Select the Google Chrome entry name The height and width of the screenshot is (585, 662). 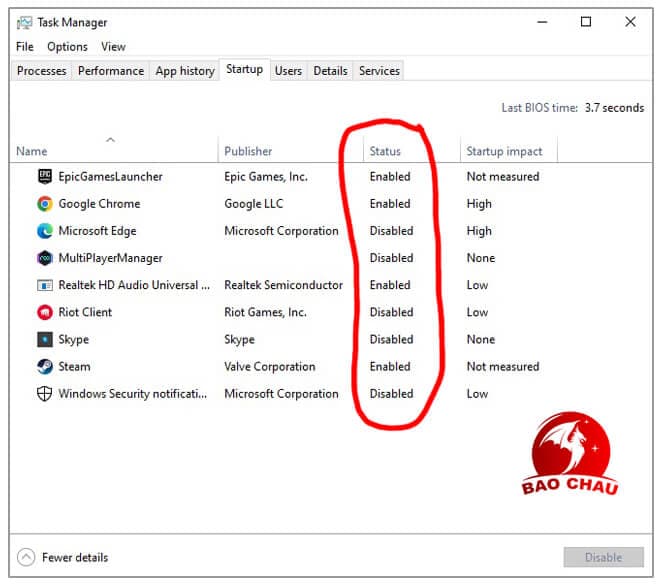click(x=99, y=203)
